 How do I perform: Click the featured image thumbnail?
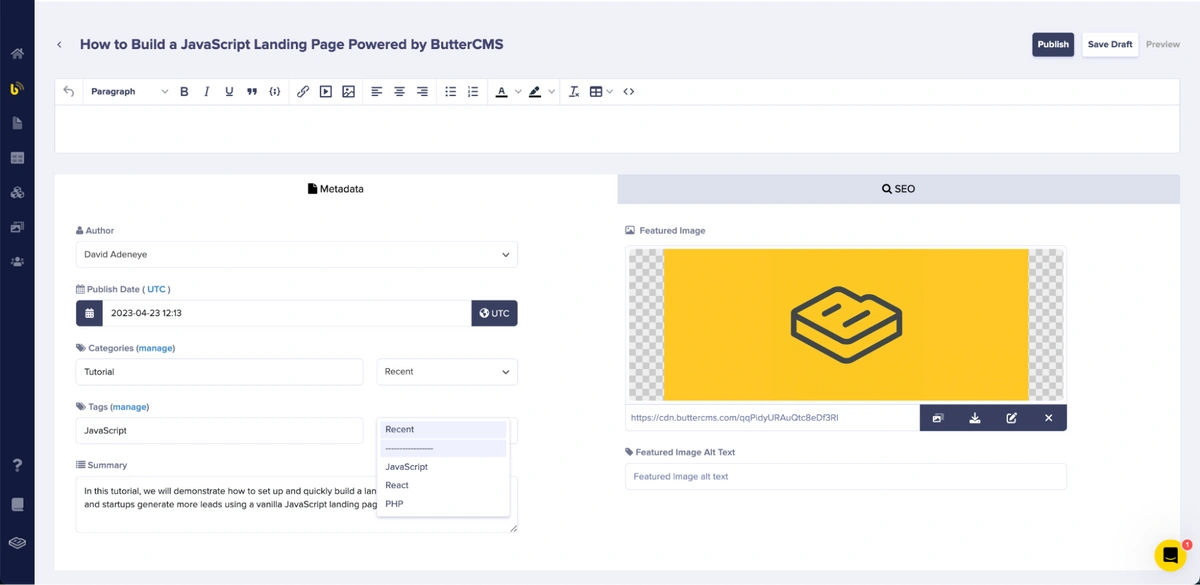pyautogui.click(x=846, y=325)
